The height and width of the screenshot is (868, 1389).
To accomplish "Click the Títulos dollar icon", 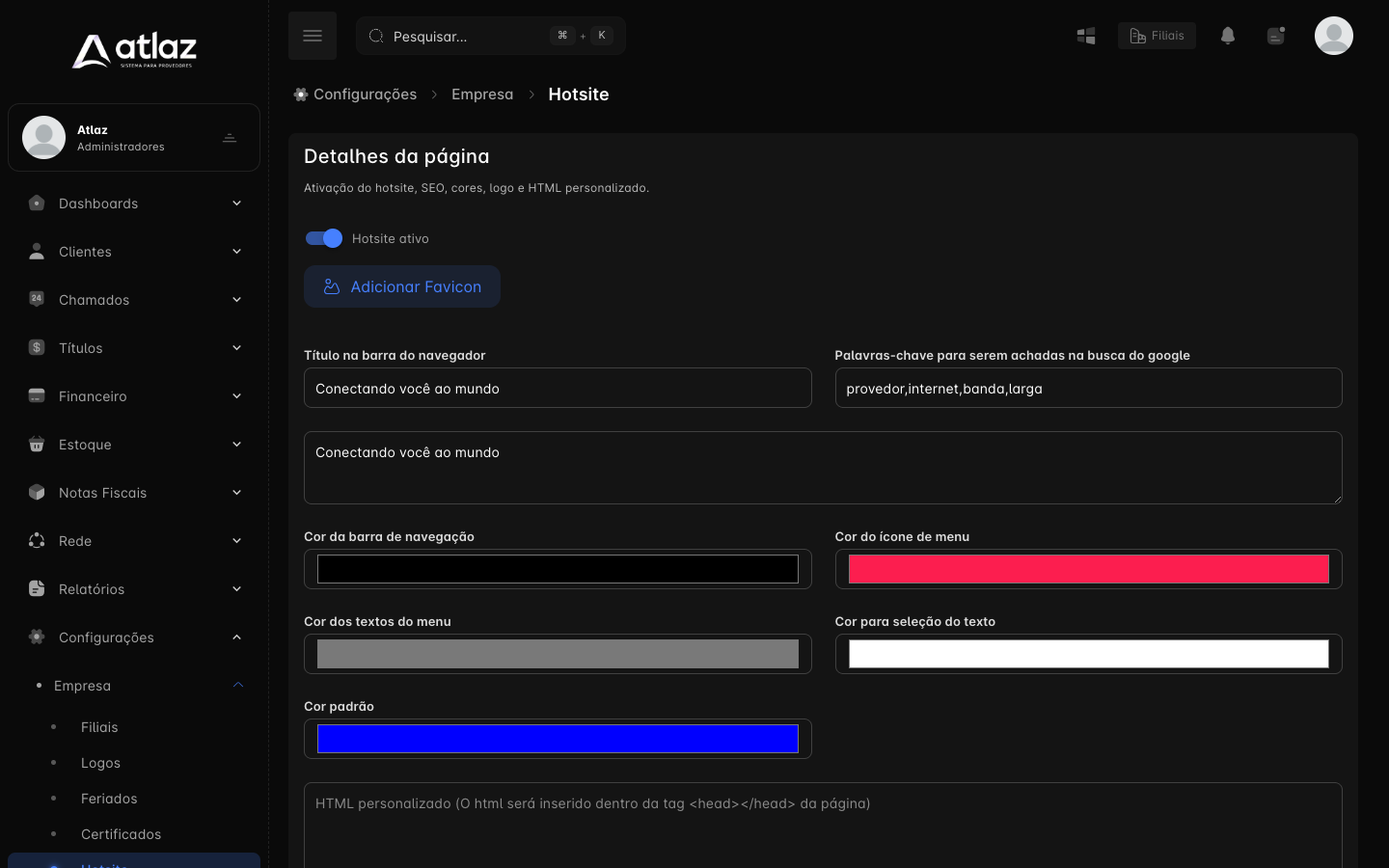I will point(37,347).
